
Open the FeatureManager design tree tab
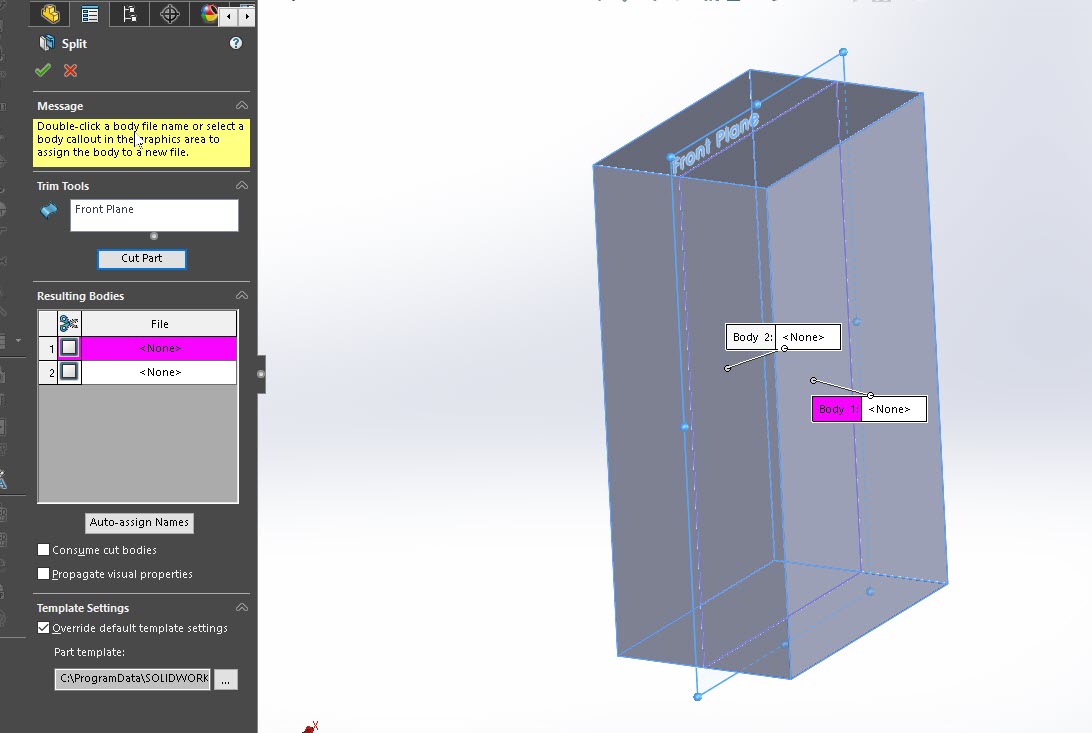49,14
